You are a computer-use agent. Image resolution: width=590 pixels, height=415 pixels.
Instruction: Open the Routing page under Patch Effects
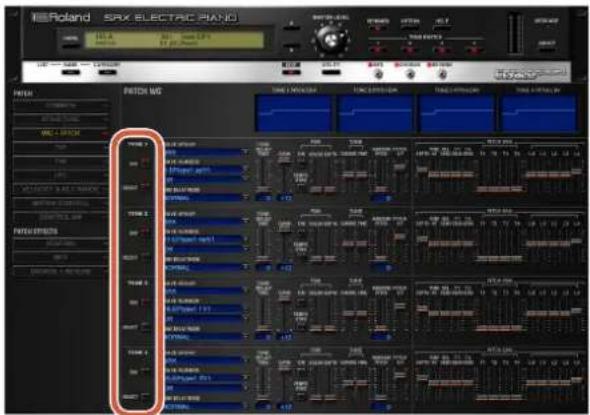[60, 243]
